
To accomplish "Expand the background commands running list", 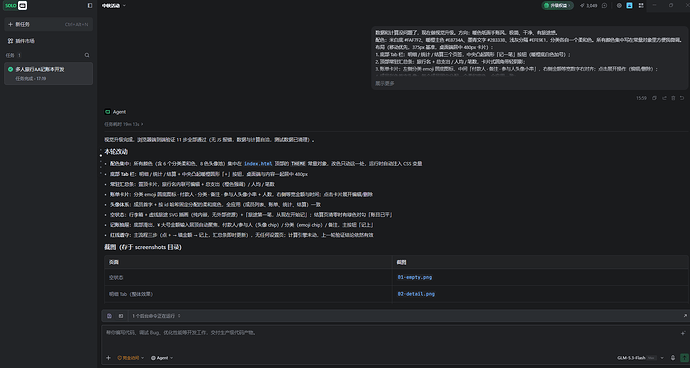I will point(157,316).
